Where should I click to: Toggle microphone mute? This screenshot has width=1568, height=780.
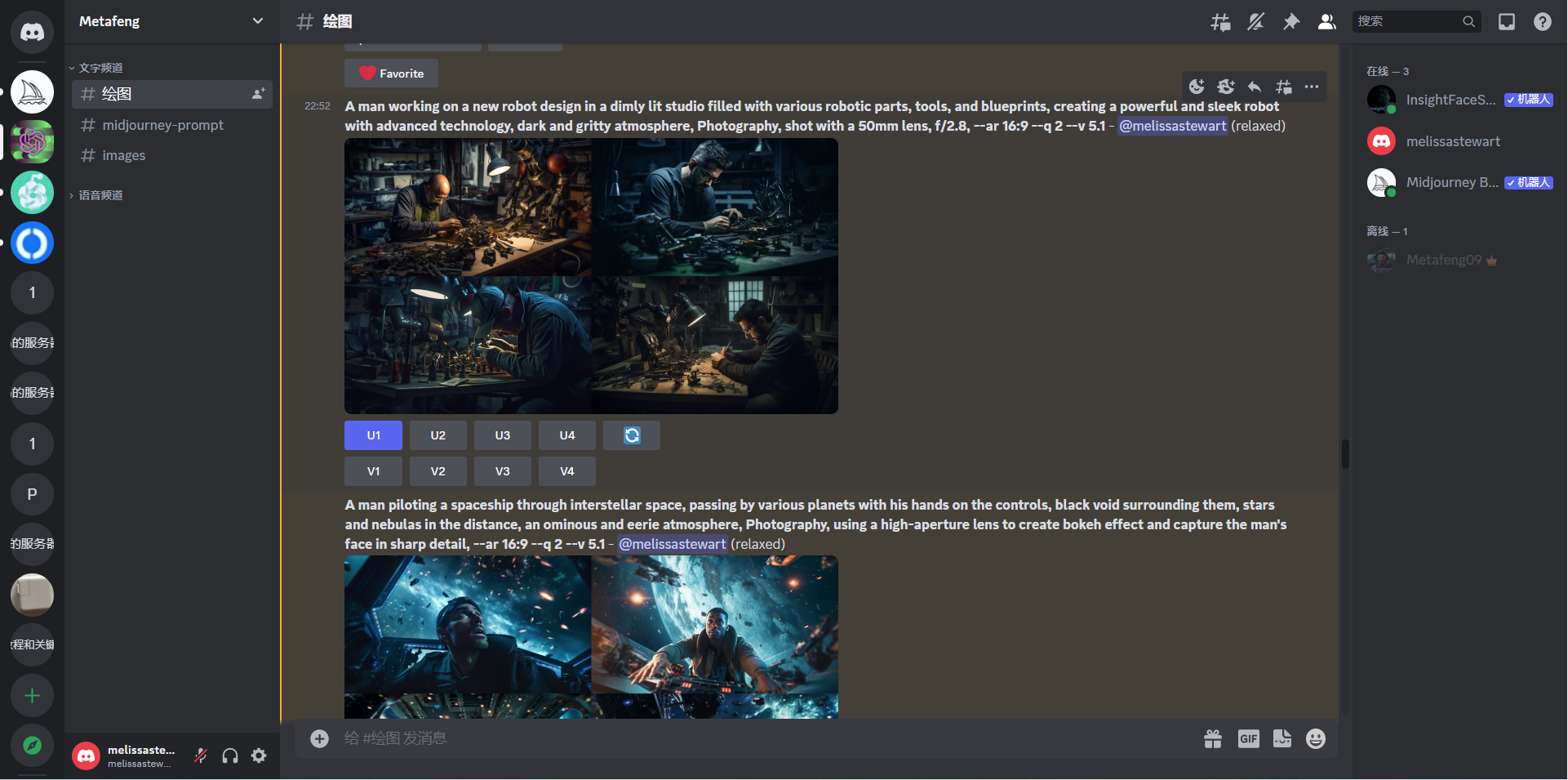[x=201, y=755]
